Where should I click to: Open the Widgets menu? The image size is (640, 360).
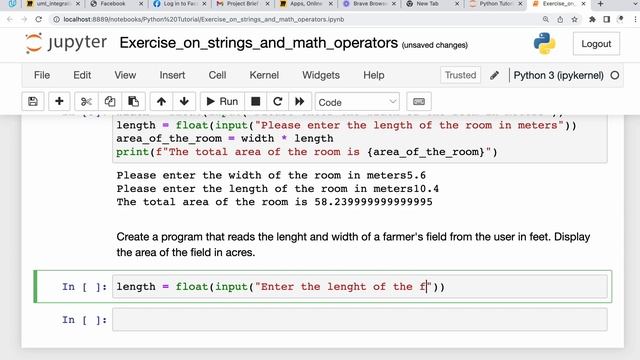(x=321, y=76)
